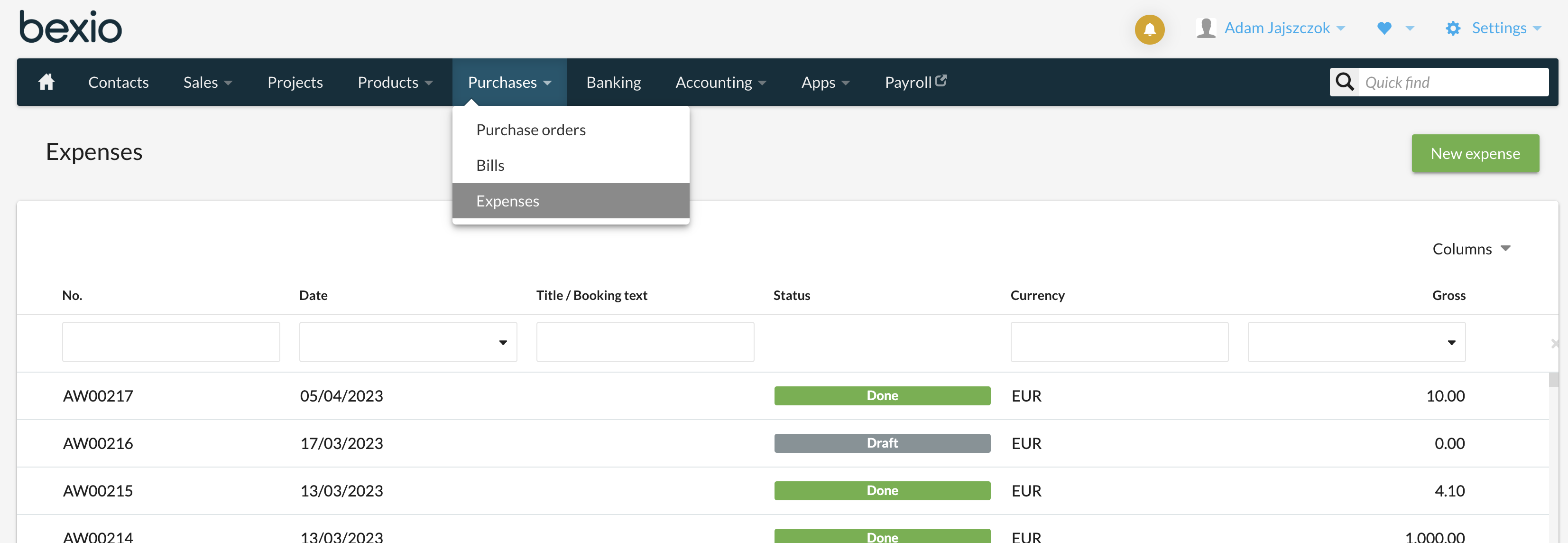
Task: Click the Settings gear icon
Action: [x=1452, y=28]
